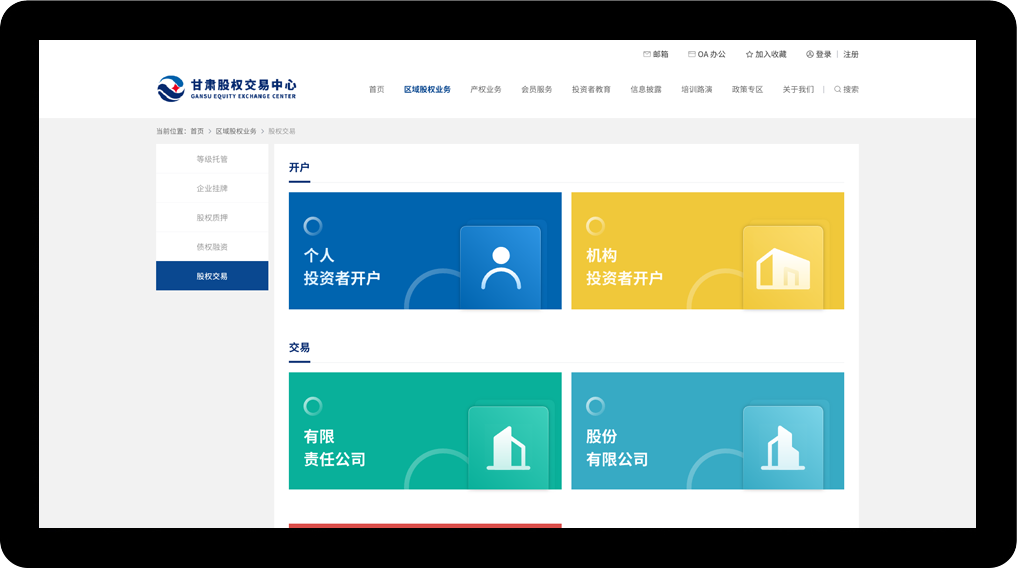This screenshot has width=1017, height=568.
Task: Select 等级托管 in the left sidebar
Action: point(212,159)
